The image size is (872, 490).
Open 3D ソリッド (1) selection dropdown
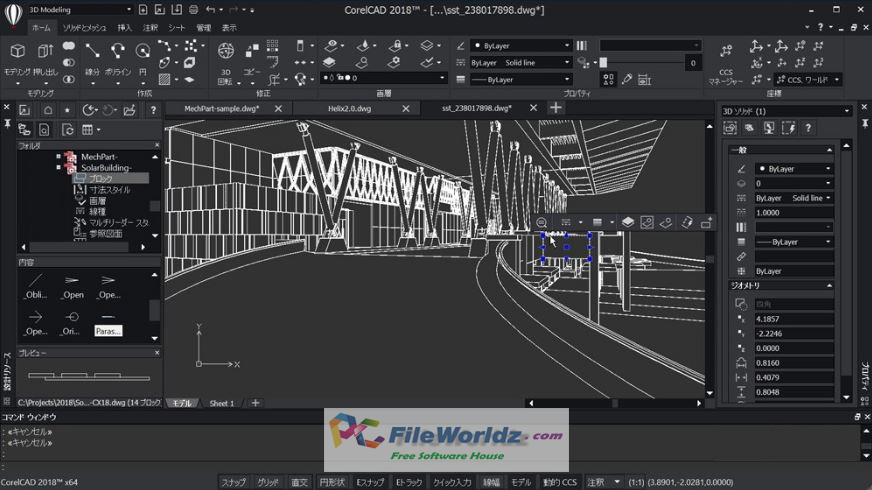point(786,111)
